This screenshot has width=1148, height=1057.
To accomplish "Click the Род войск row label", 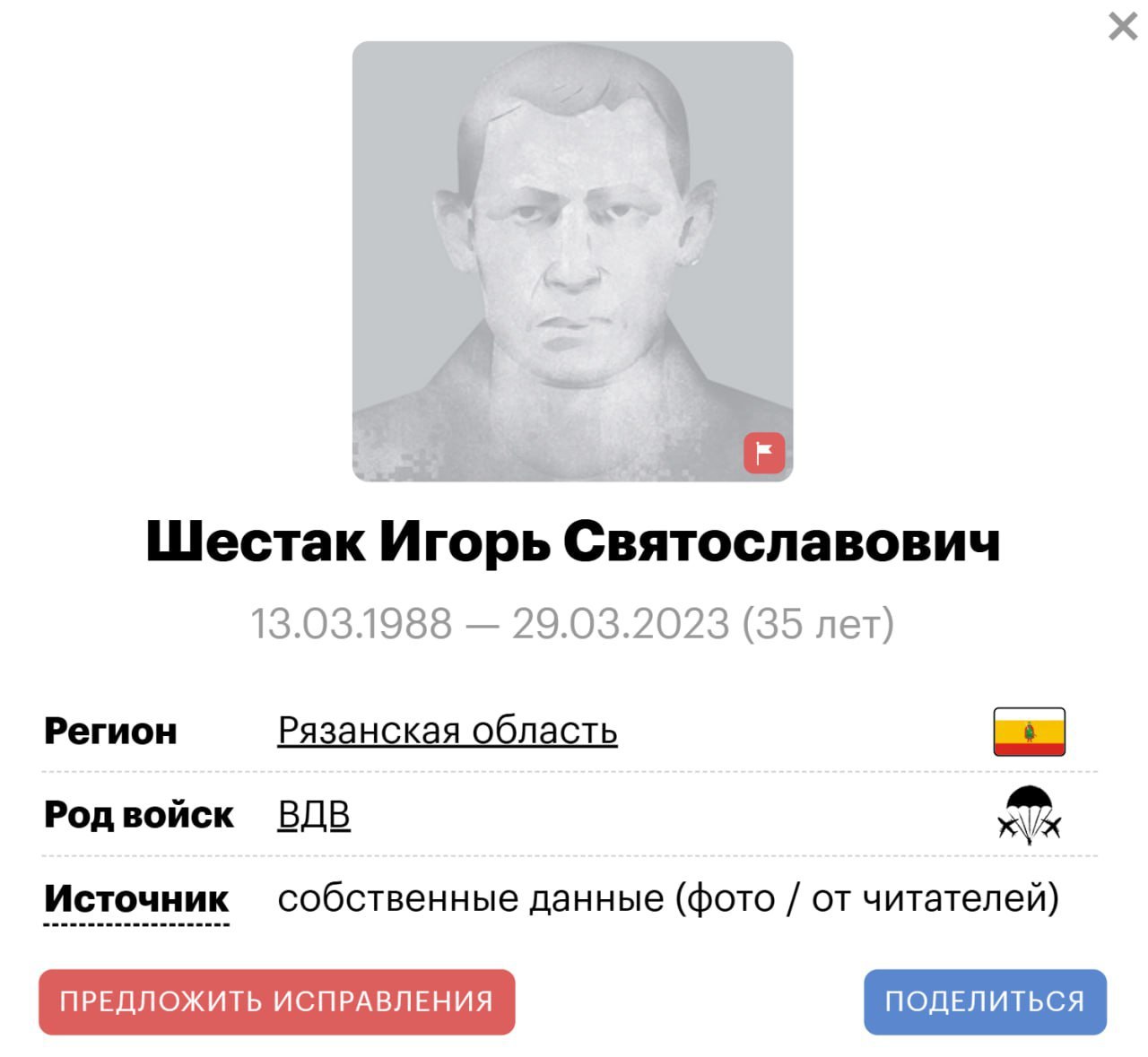I will coord(139,815).
